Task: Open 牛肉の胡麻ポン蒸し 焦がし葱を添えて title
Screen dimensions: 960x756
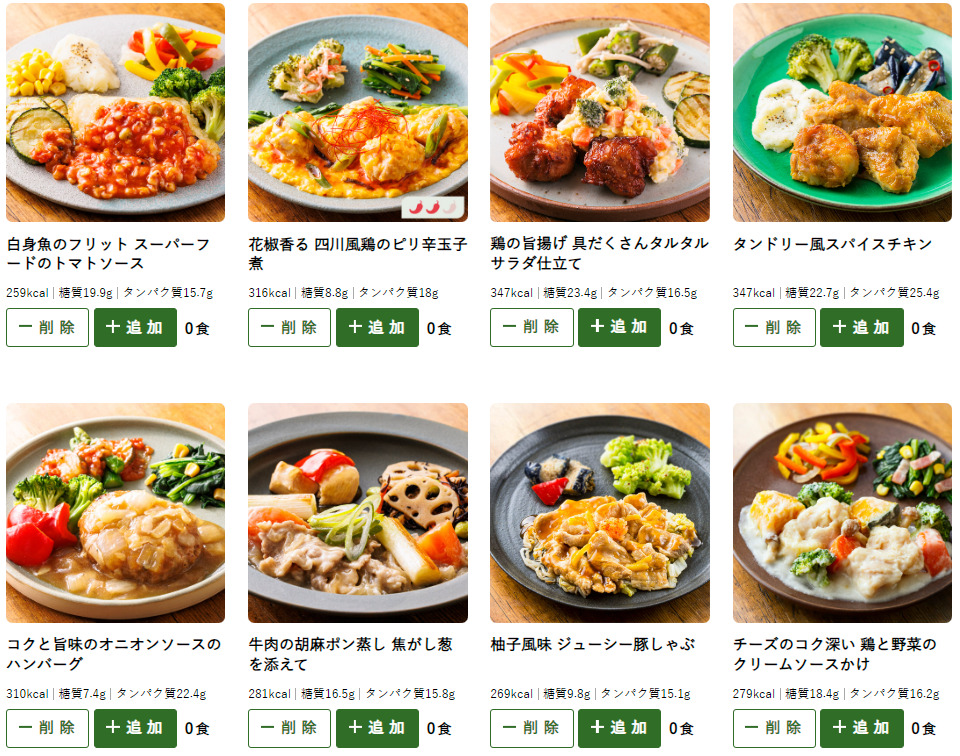Action: click(350, 654)
